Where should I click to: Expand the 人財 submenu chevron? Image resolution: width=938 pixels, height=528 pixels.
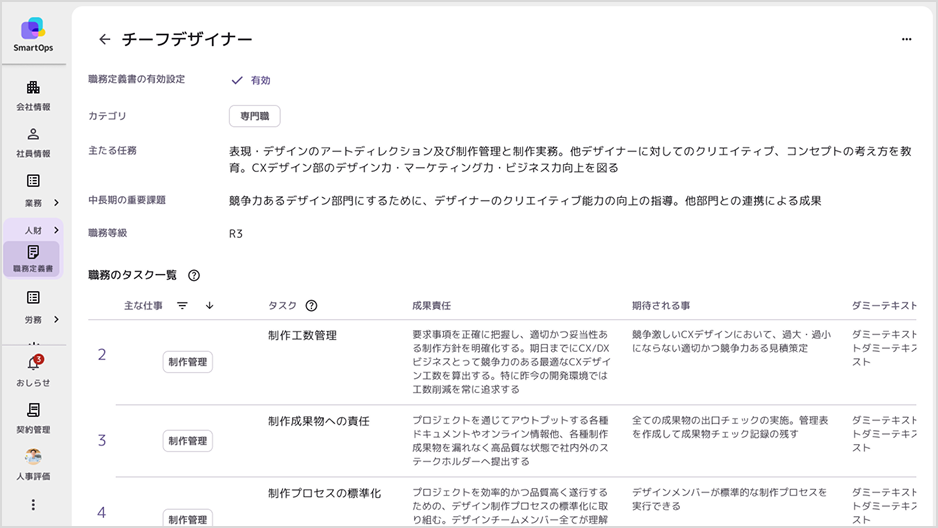coord(56,230)
